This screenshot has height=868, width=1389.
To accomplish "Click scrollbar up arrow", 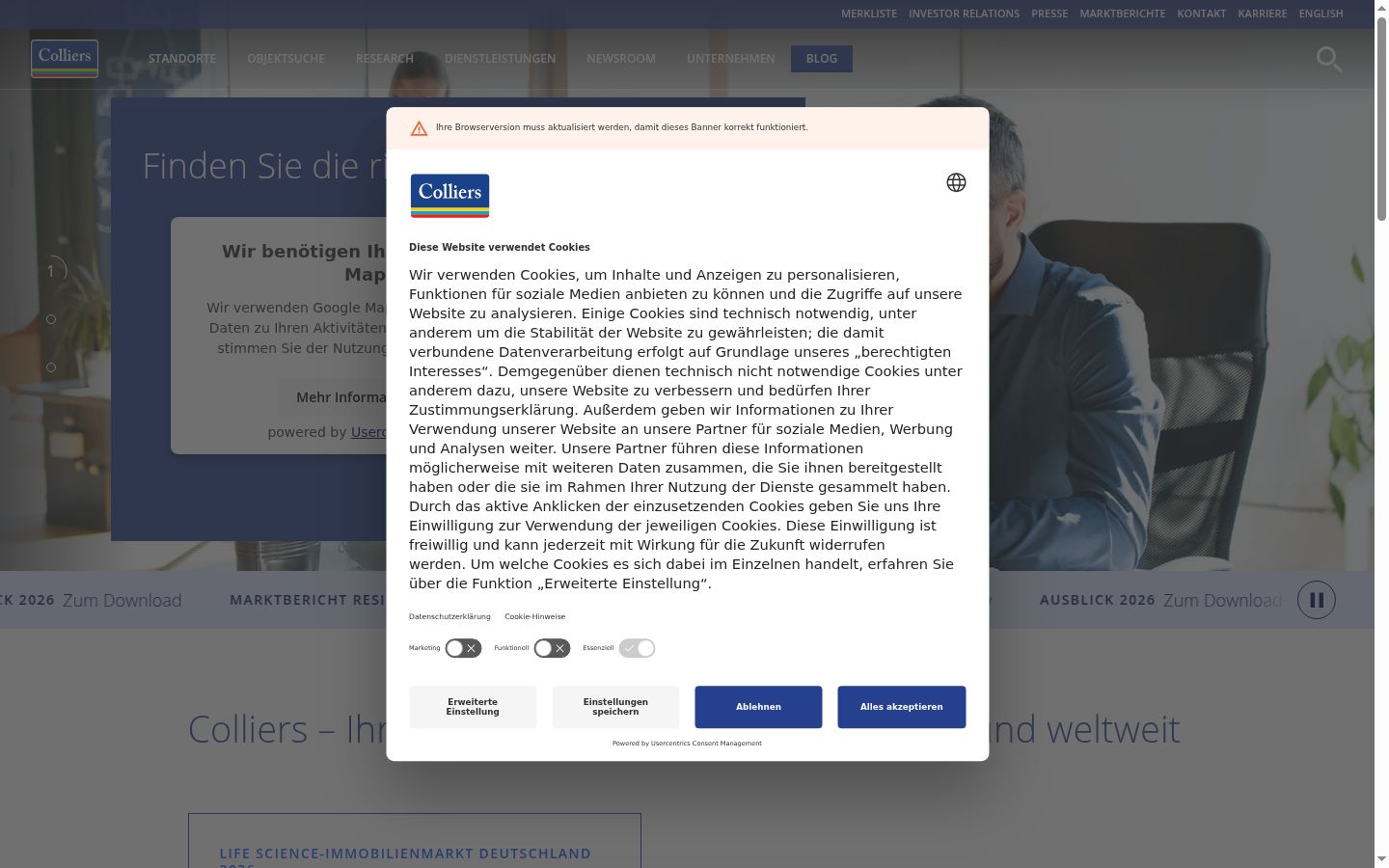I will tap(1381, 8).
